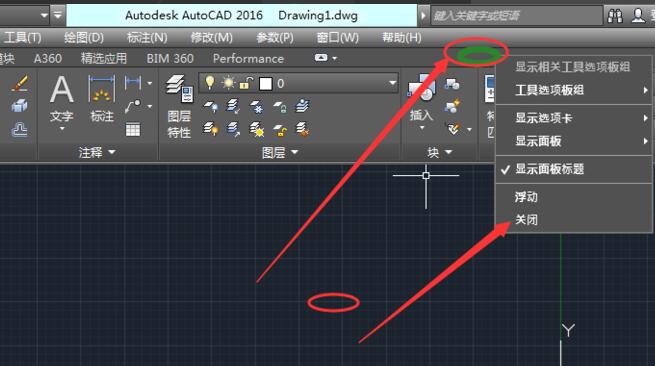Open Edit Attributes dropdown arrow
This screenshot has width=655, height=366.
click(469, 130)
